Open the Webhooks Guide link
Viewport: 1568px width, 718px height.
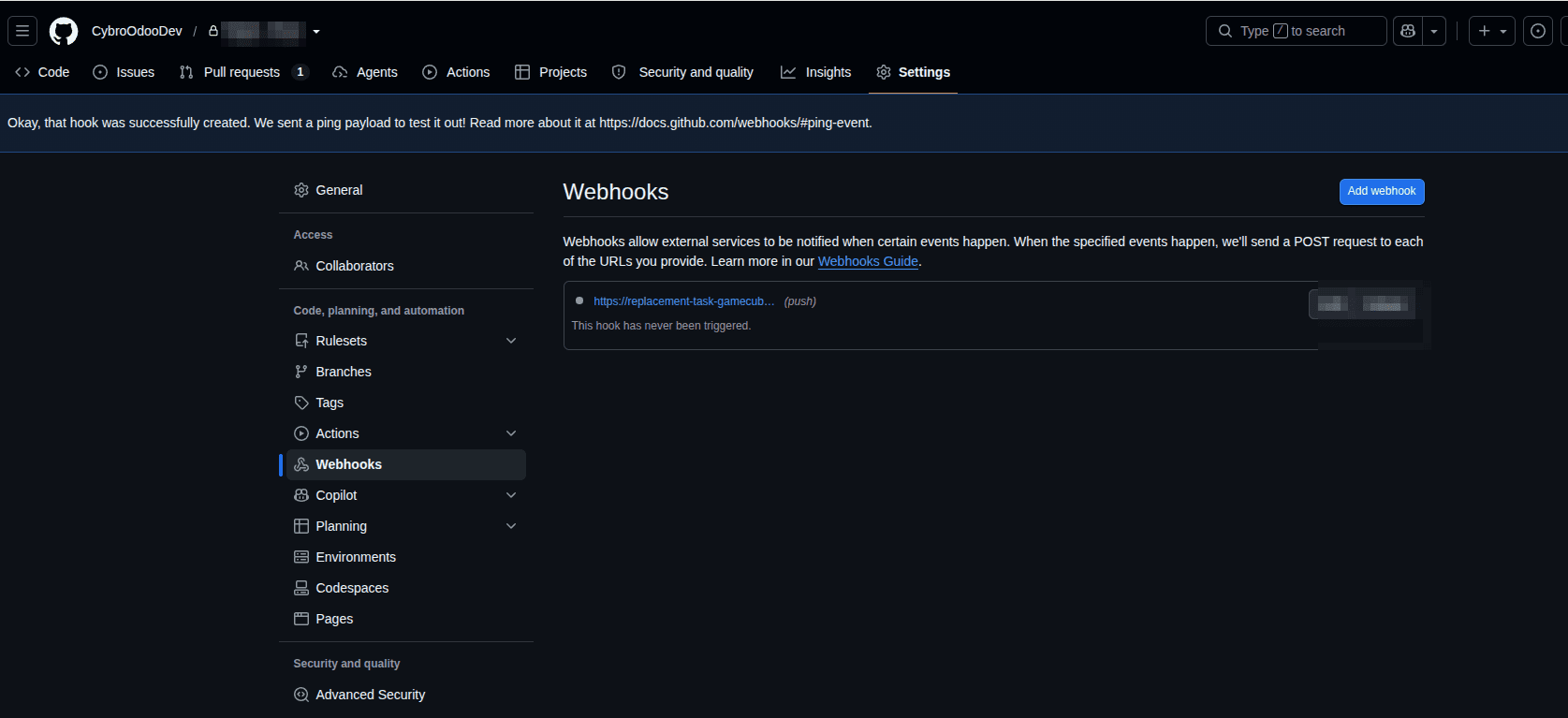pyautogui.click(x=868, y=261)
